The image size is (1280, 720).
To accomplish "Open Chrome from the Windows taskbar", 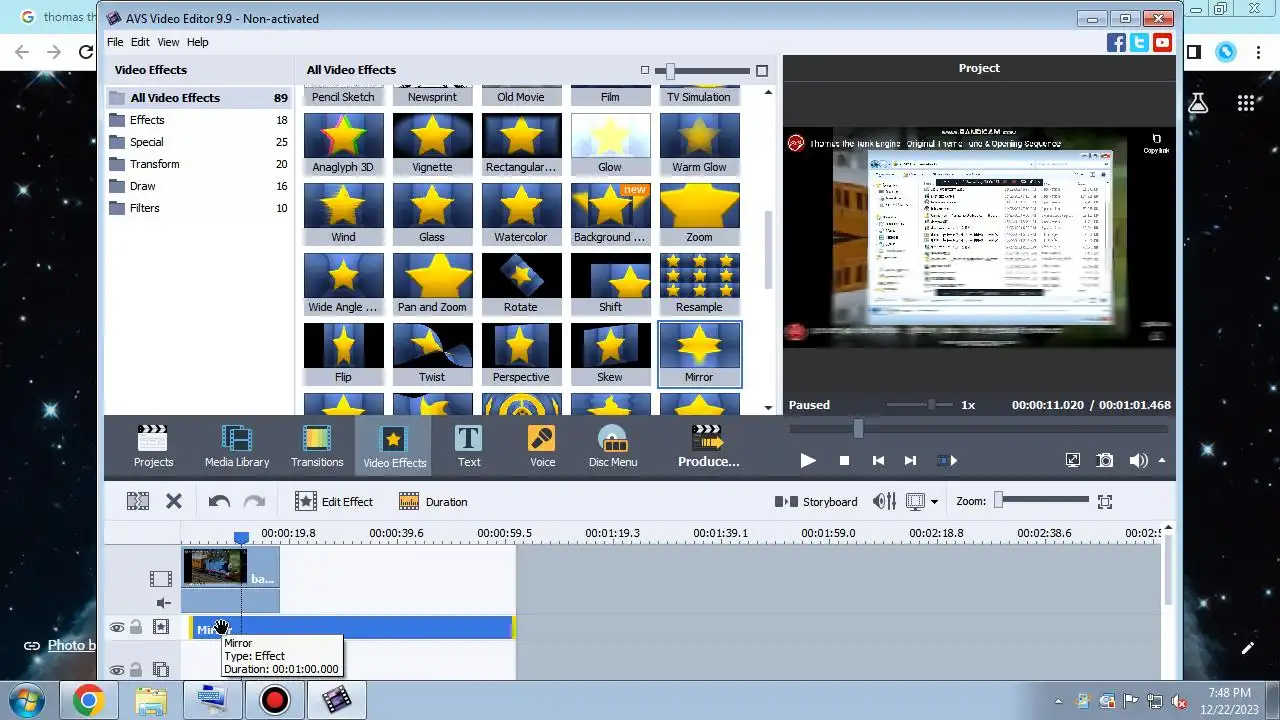I will coord(88,700).
